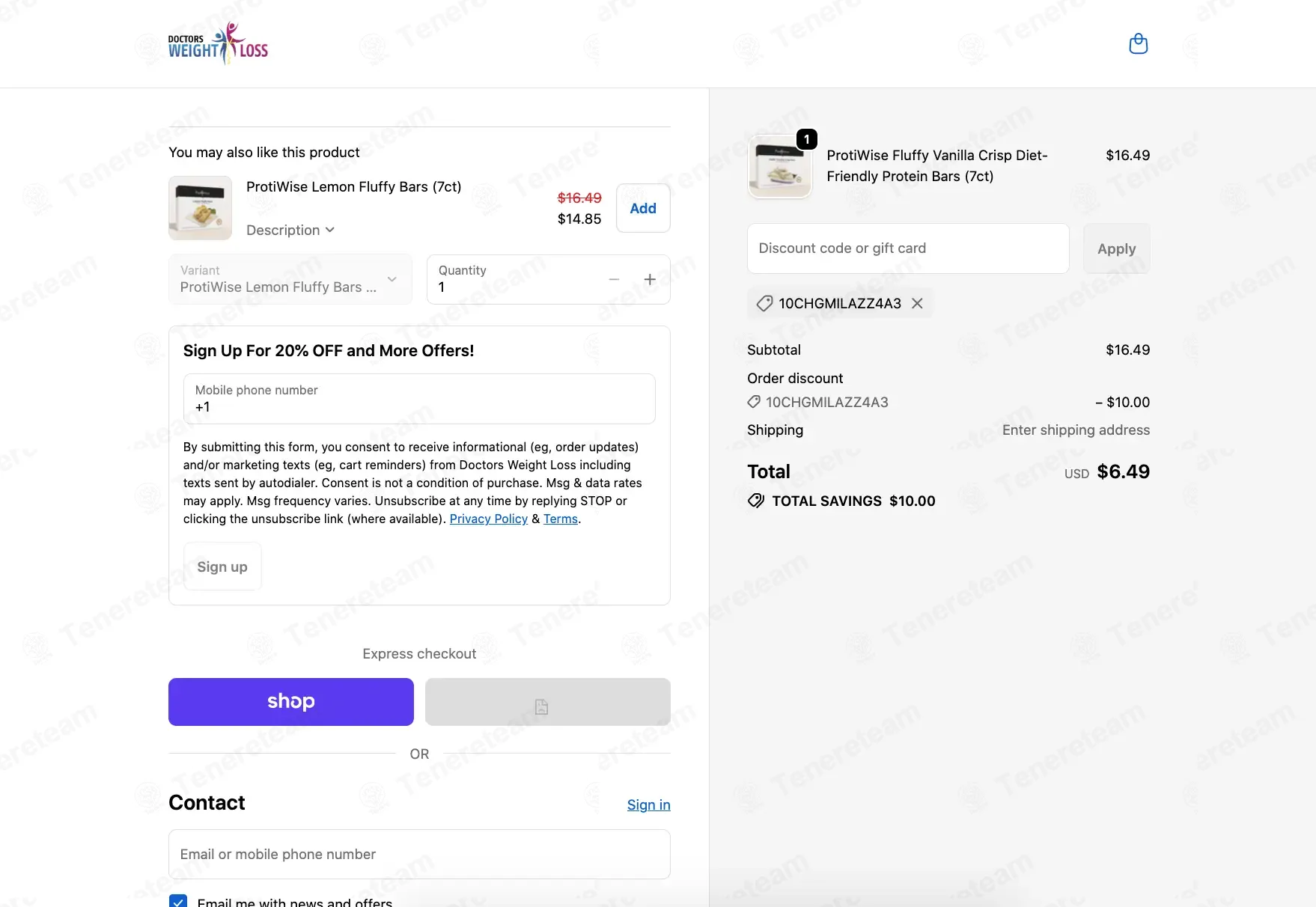Checkout with the Shop Pay button

coord(291,702)
